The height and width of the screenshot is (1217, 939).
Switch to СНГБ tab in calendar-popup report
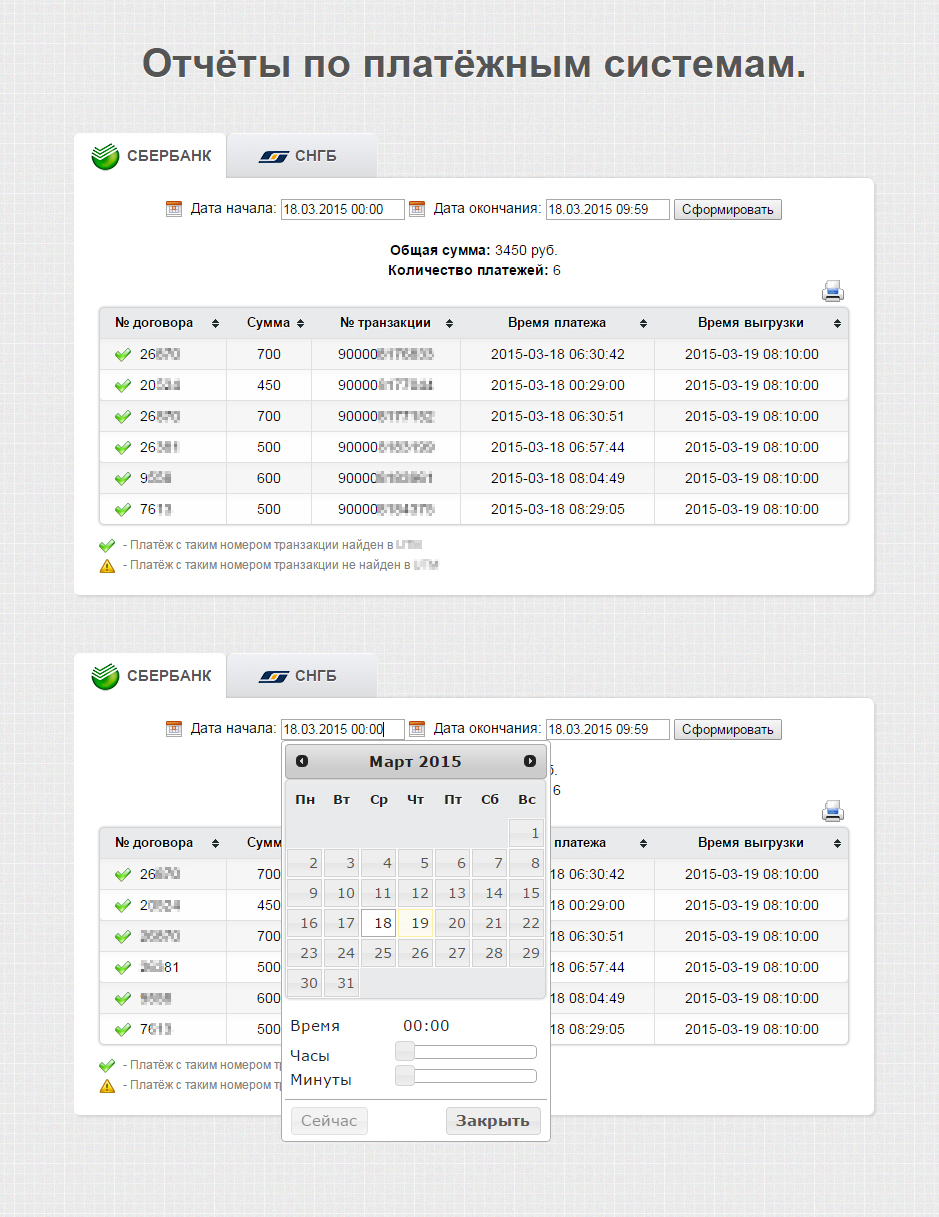point(302,676)
